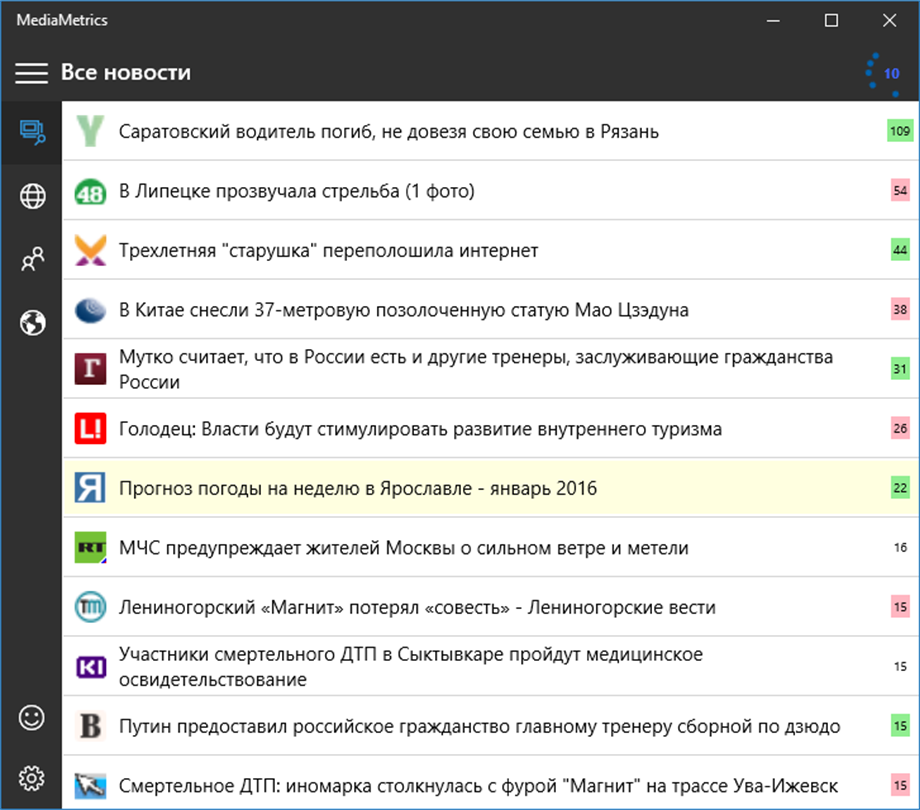
Task: Click the smiley feedback icon
Action: (x=32, y=717)
